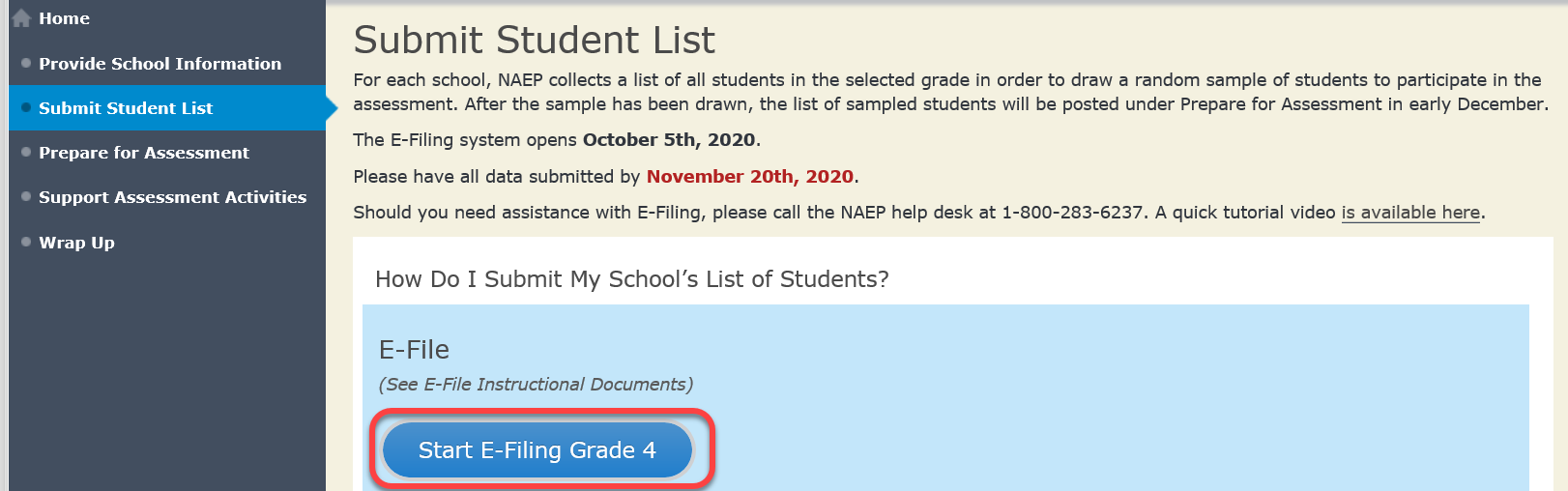Navigate to Support Assessment Activities
Screen dimensions: 1568x491
tap(172, 197)
